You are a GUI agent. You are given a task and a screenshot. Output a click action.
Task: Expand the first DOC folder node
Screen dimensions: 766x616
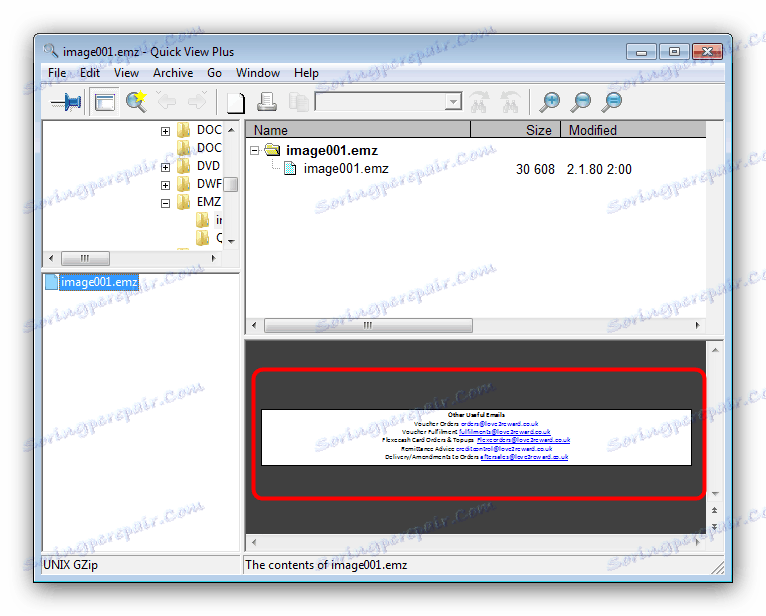point(166,131)
